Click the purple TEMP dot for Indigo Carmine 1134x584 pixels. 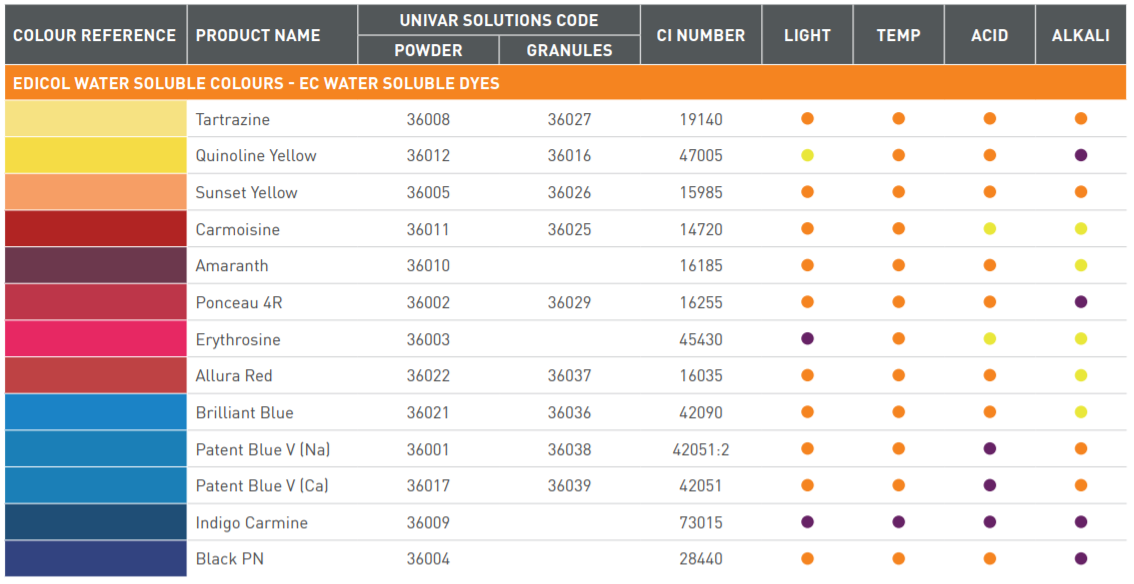click(x=898, y=522)
